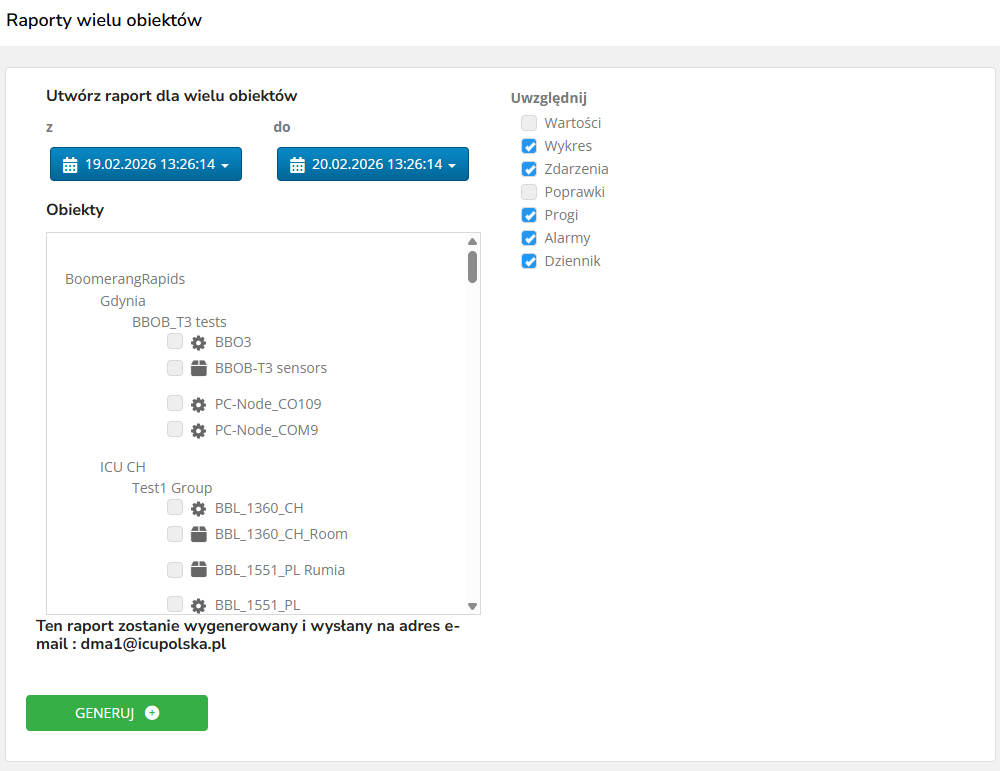Tick the checkbox for BBO3 object

(x=175, y=341)
